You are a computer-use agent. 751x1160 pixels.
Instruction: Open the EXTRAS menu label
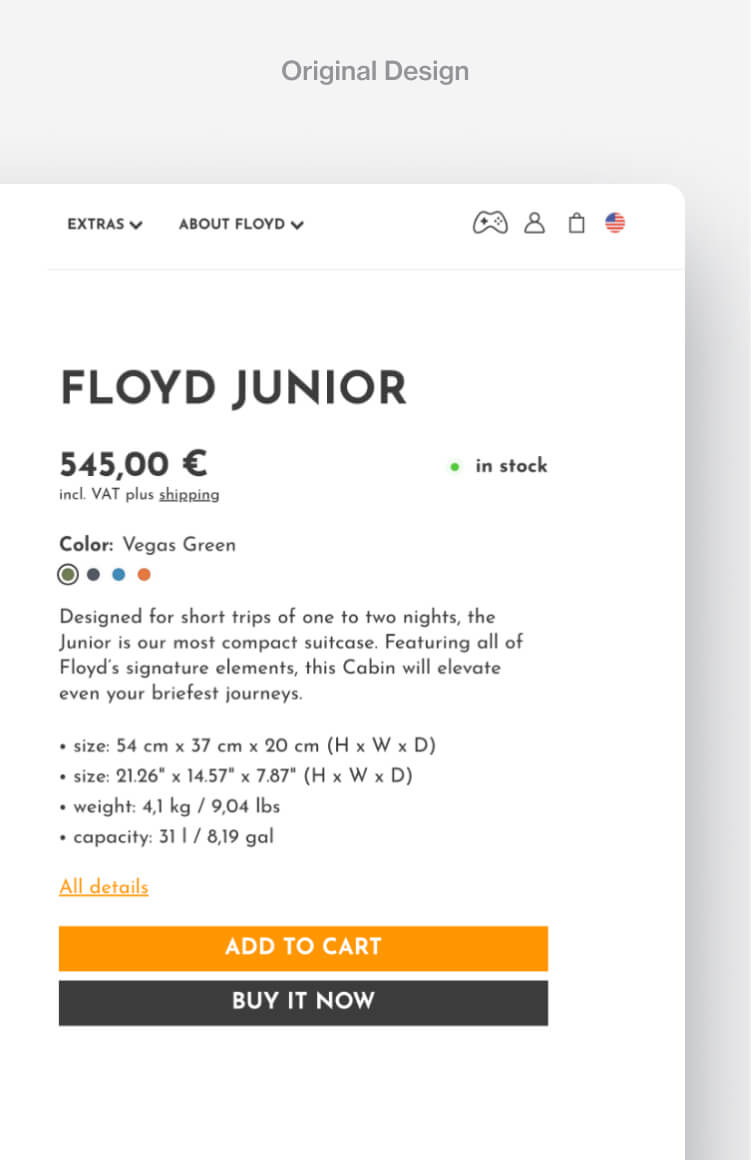click(x=96, y=224)
